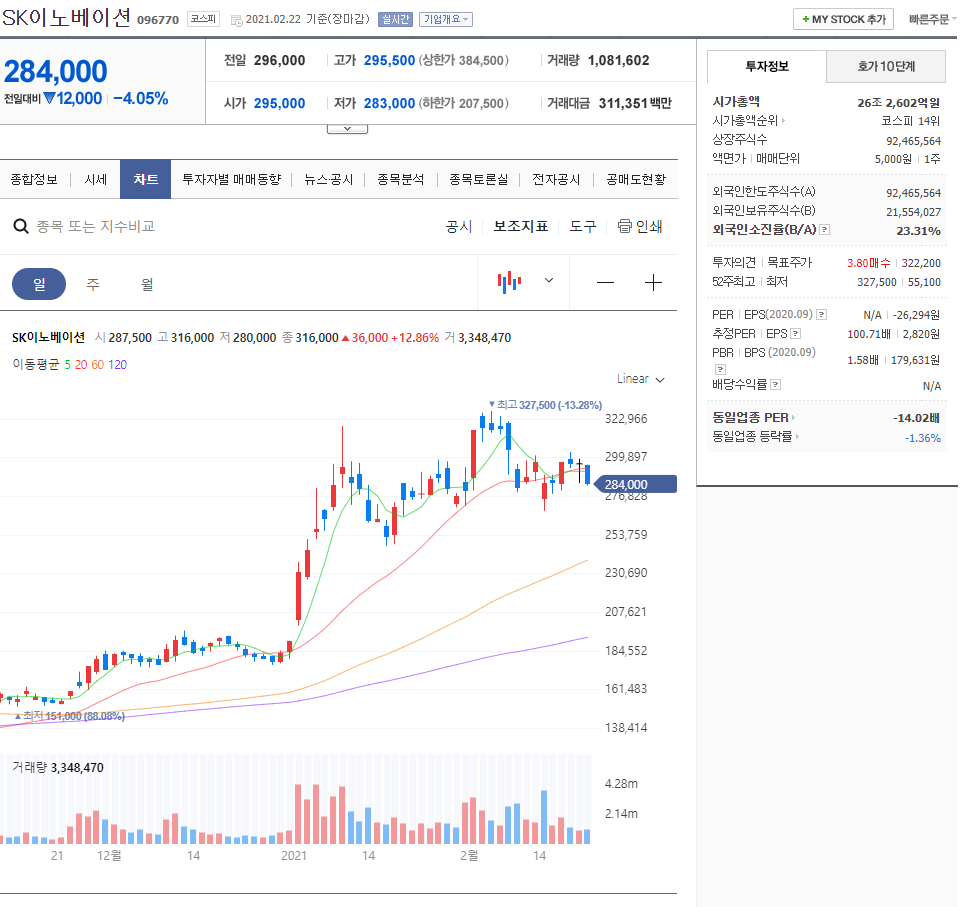
Task: Click help icon next to 외국인소진율(B/A)
Action: pyautogui.click(x=824, y=230)
